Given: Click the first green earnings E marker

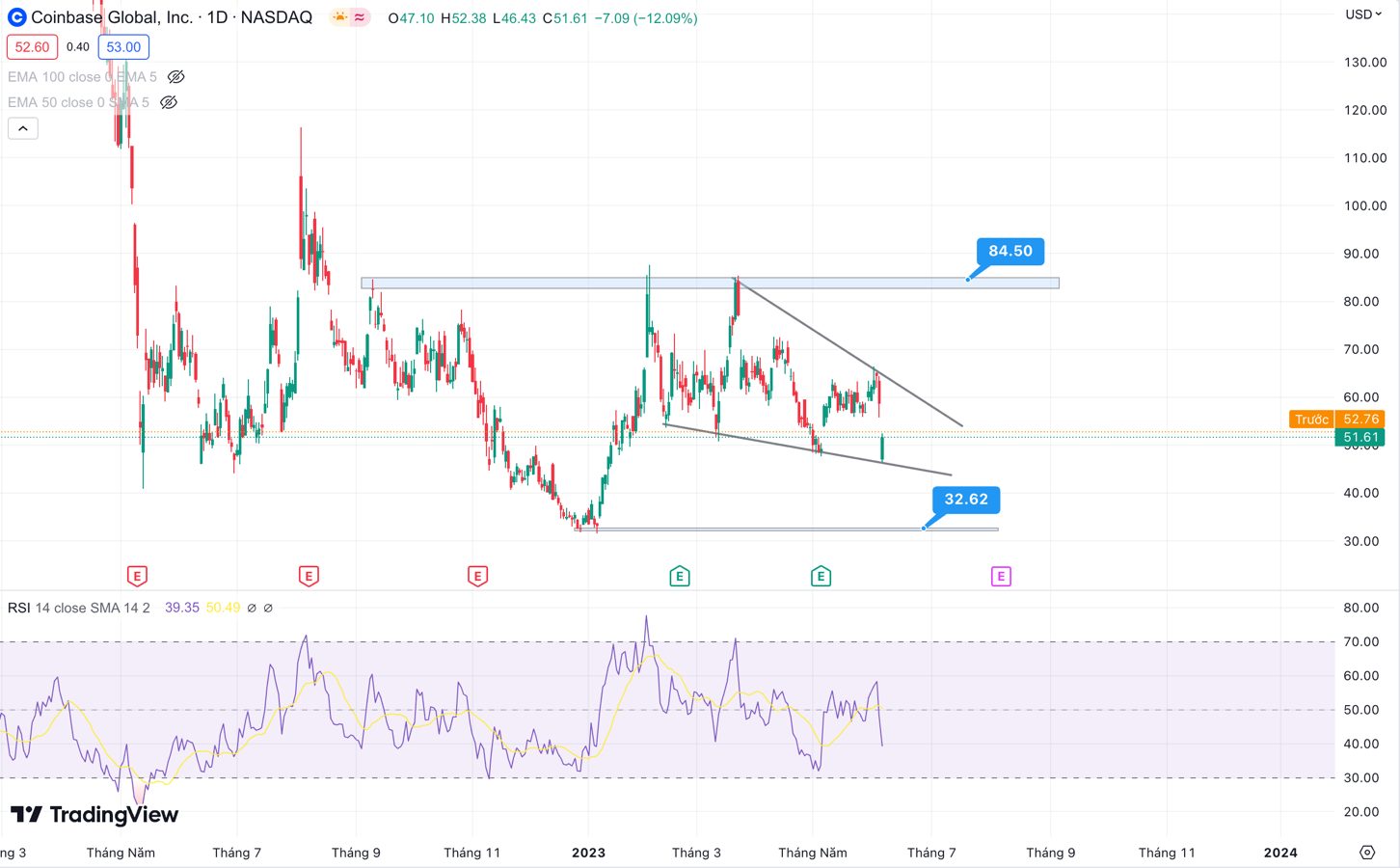Looking at the screenshot, I should [x=680, y=577].
